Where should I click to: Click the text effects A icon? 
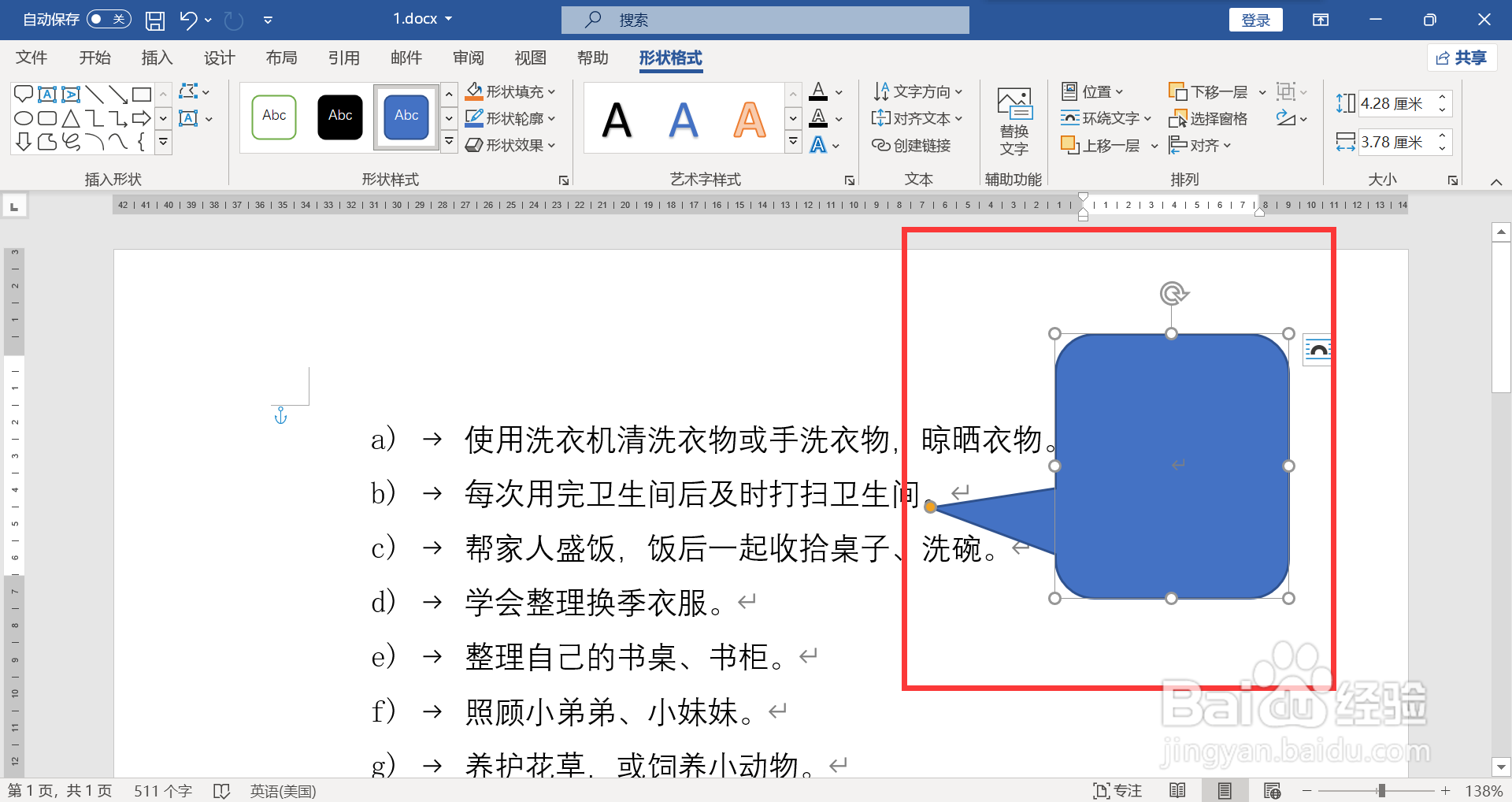tap(819, 145)
